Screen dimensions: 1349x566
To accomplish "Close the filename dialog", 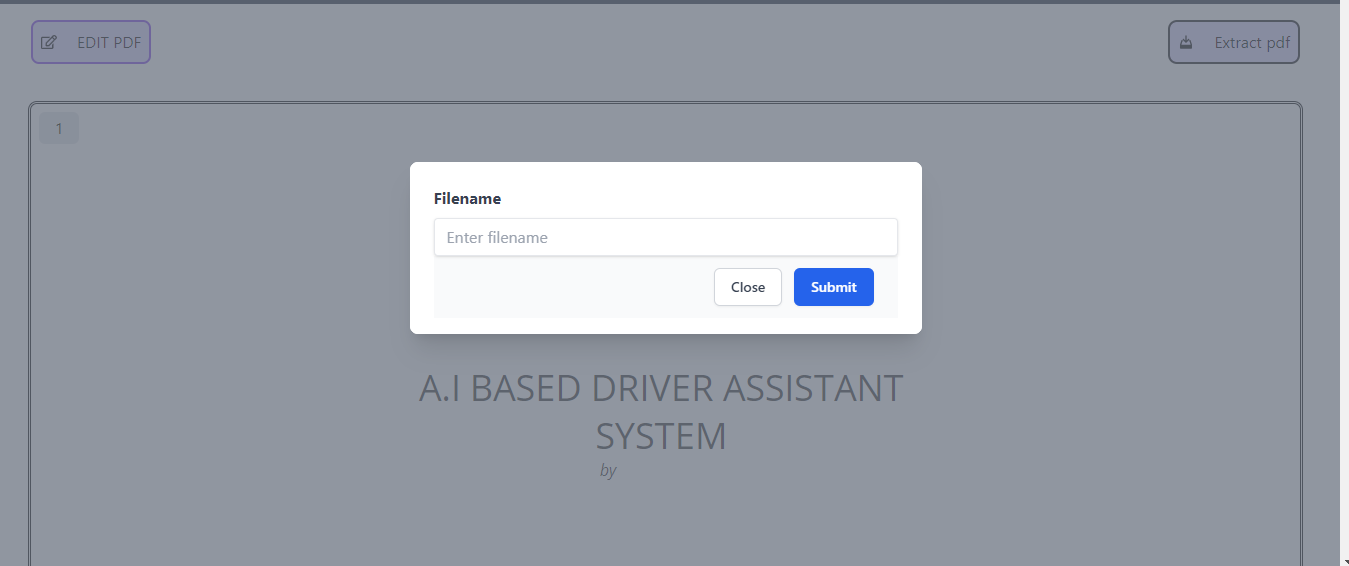I will click(747, 287).
